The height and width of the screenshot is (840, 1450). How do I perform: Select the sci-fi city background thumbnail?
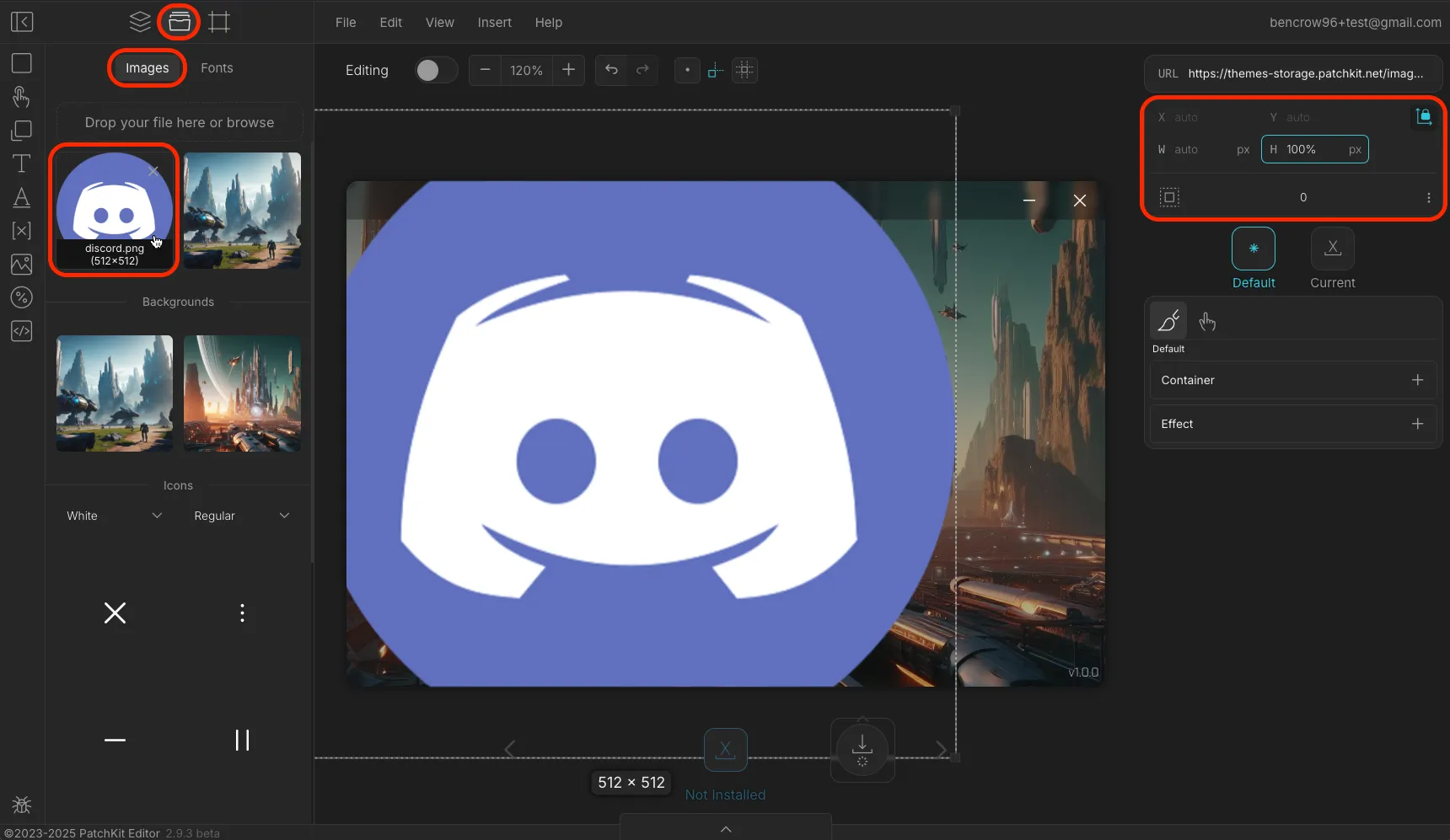point(242,393)
